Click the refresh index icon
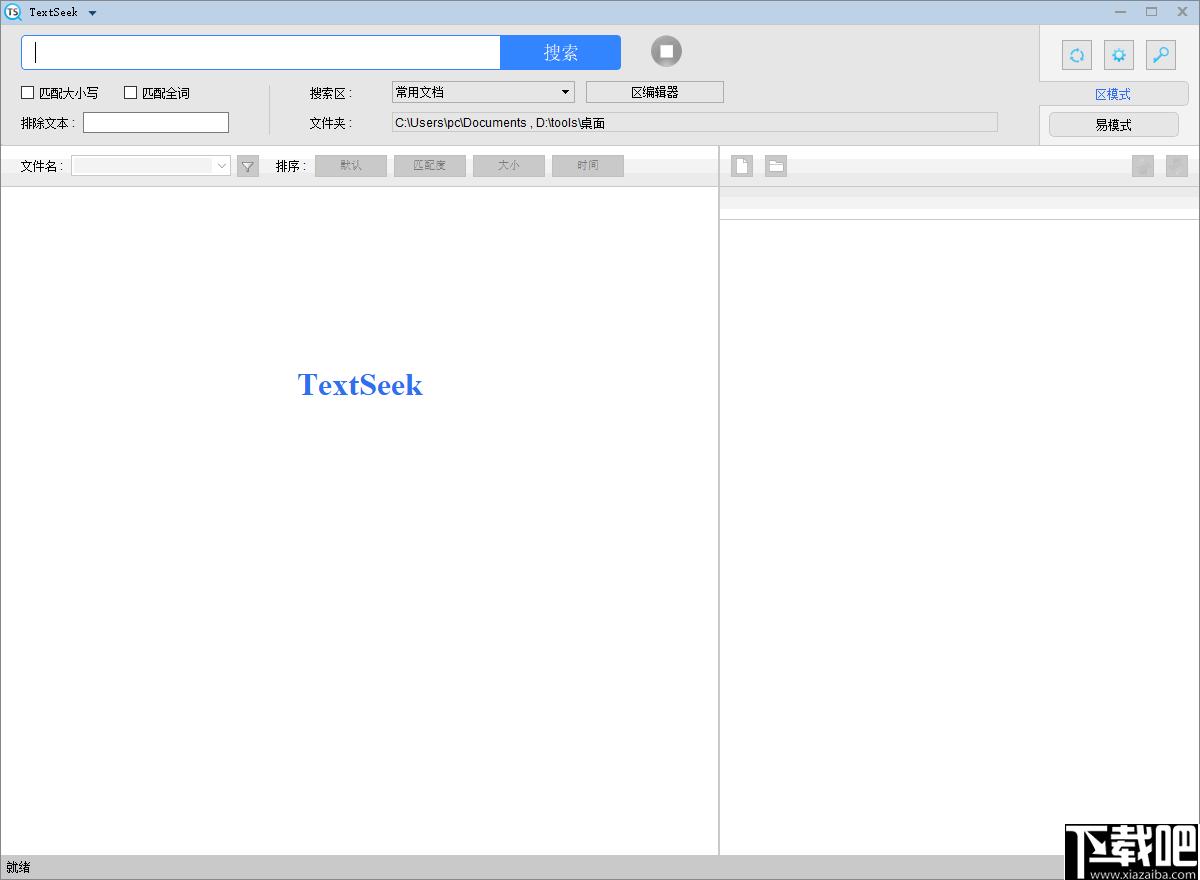This screenshot has height=880, width=1200. pos(1077,55)
